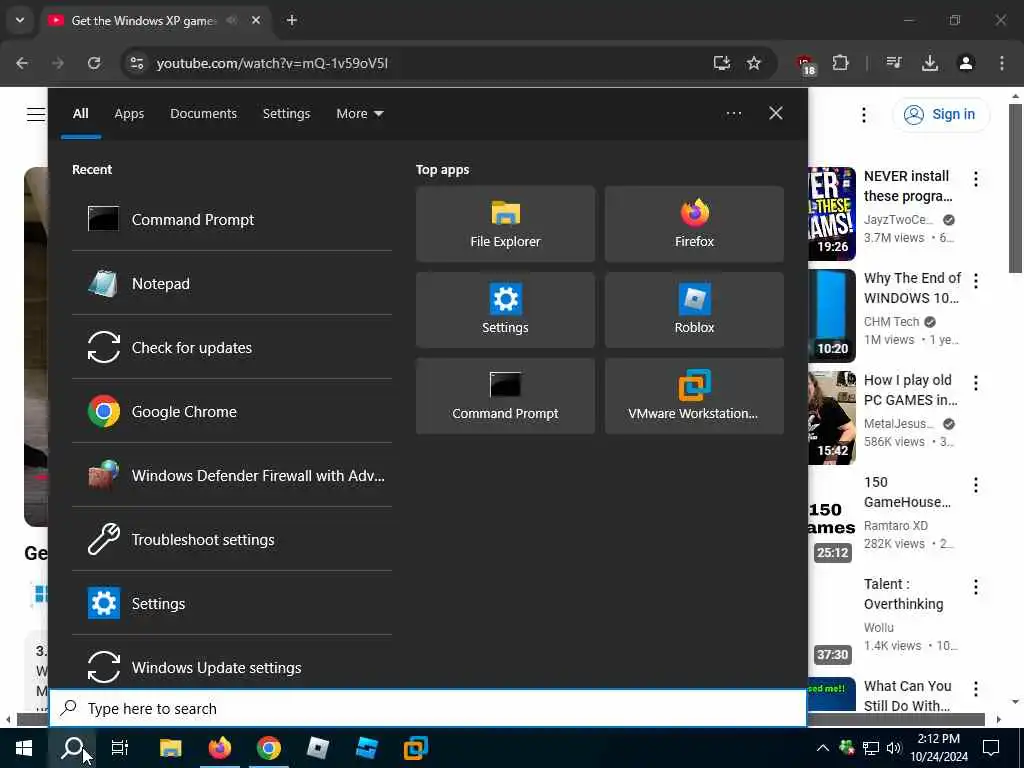Click the YouTube Sign in button
Viewport: 1024px width, 768px height.
point(941,114)
